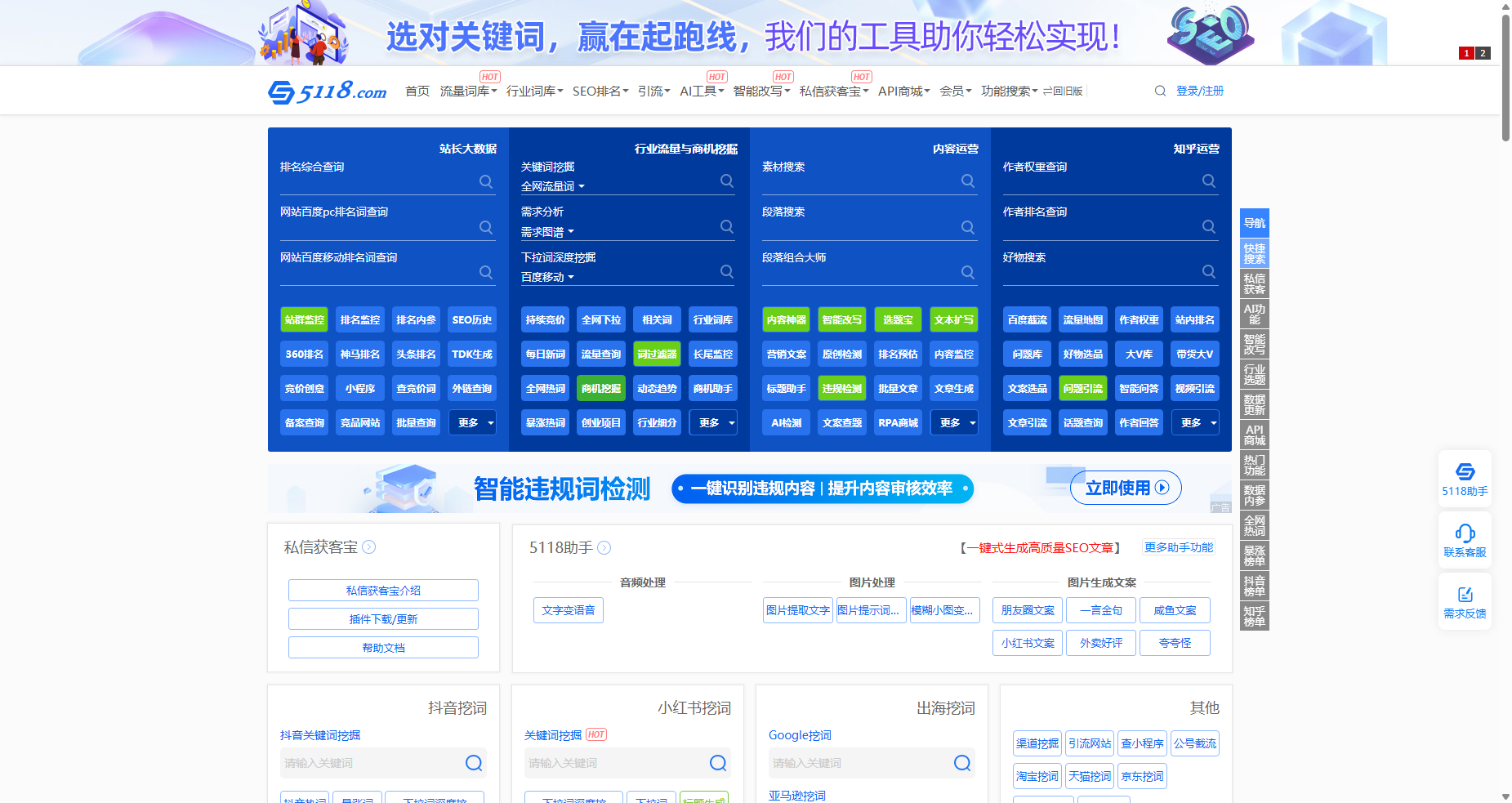This screenshot has width=1512, height=803.
Task: Switch to banner slide 1
Action: coord(1466,53)
